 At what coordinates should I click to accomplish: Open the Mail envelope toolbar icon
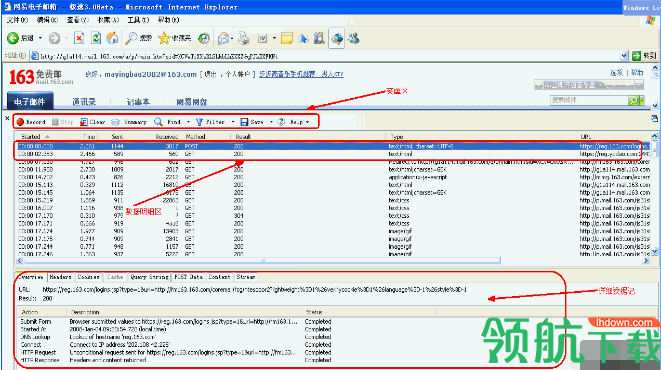[x=223, y=38]
